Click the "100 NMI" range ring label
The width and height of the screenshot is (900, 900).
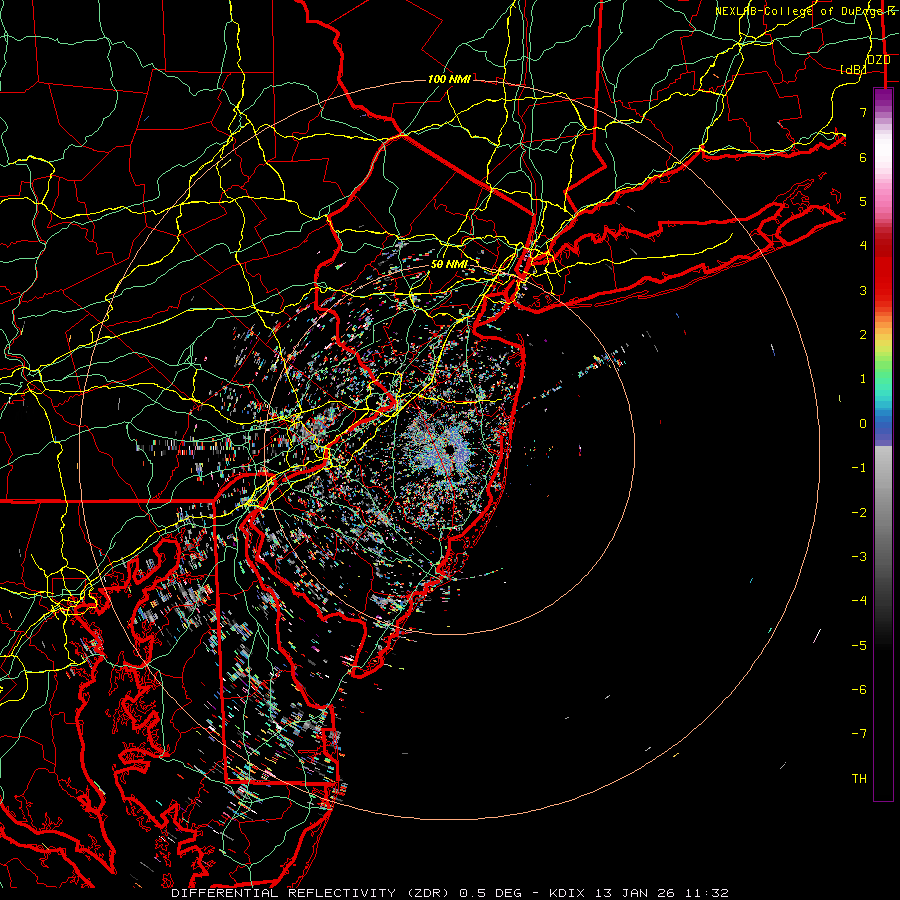449,79
